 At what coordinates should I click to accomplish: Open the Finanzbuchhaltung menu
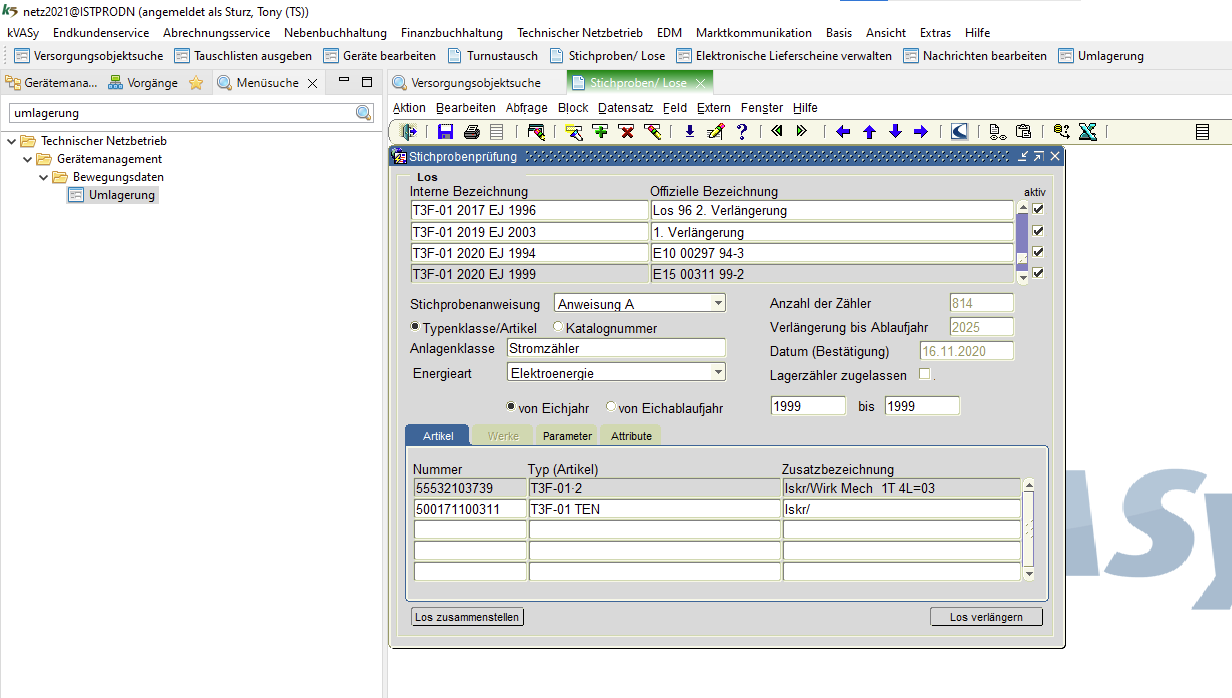pyautogui.click(x=452, y=33)
